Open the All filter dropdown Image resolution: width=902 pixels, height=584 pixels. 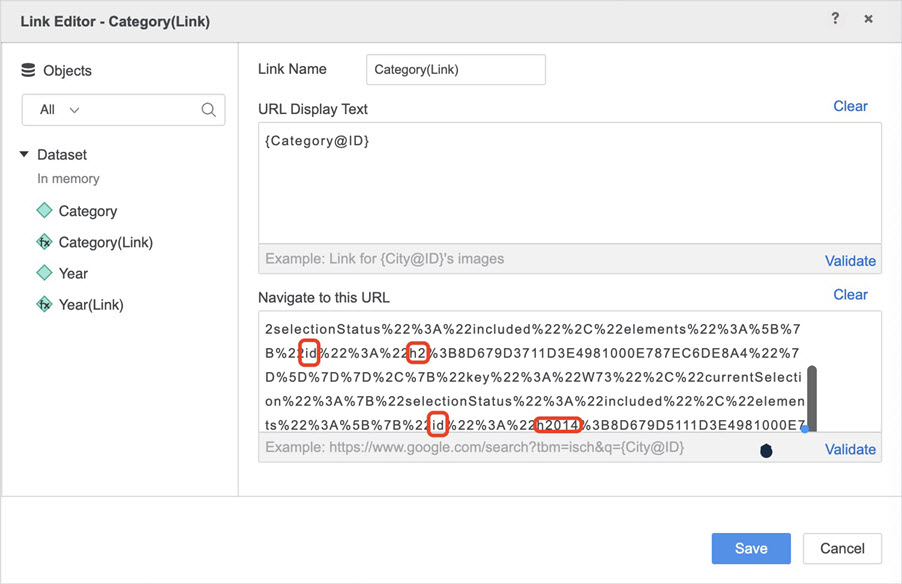point(60,110)
